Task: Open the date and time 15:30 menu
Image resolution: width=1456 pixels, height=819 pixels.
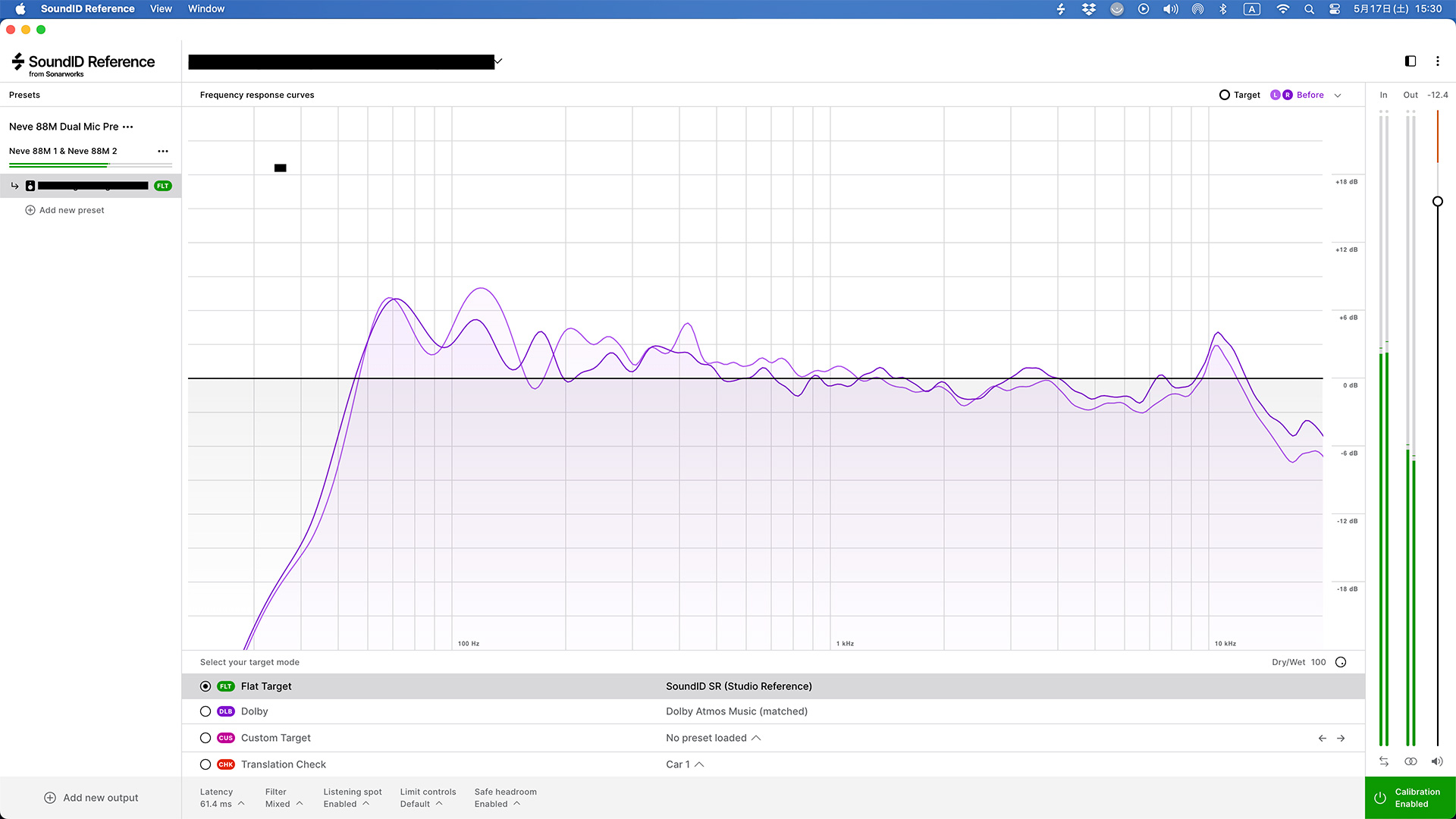Action: [x=1398, y=9]
